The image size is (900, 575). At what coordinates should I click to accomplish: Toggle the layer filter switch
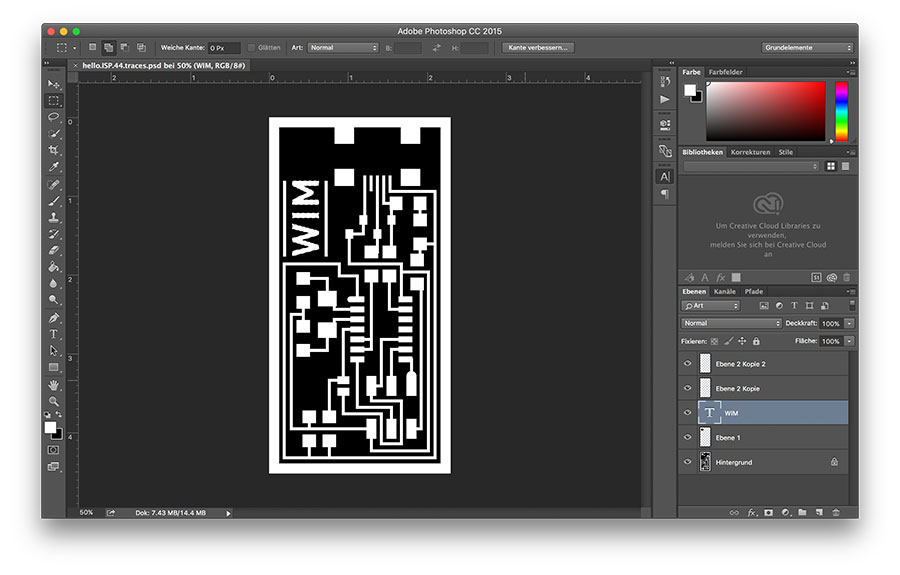tap(852, 305)
